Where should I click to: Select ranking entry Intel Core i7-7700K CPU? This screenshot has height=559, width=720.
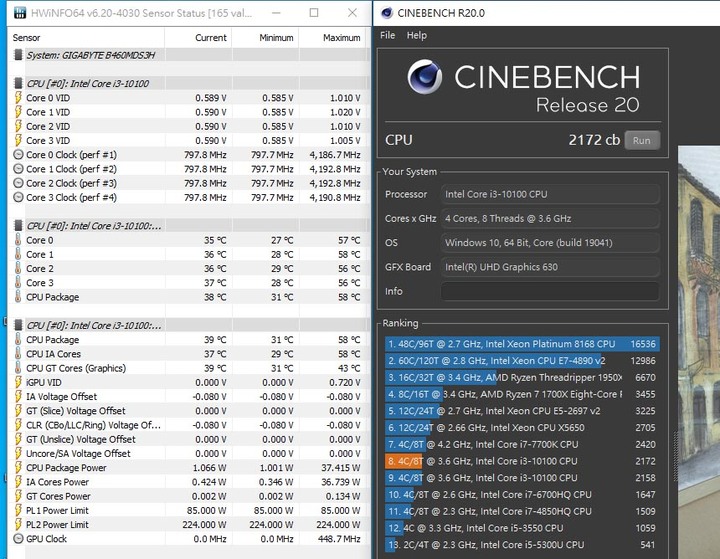(522, 445)
